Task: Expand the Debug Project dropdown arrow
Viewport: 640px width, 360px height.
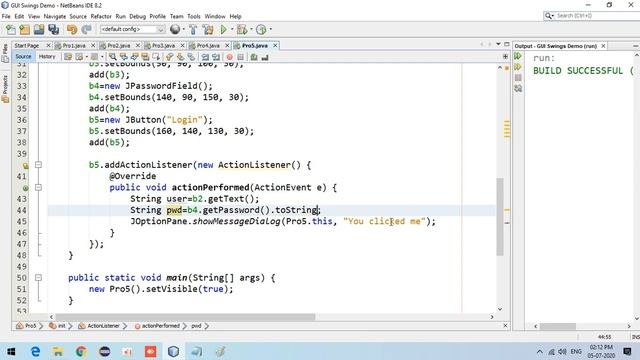Action: [x=250, y=29]
